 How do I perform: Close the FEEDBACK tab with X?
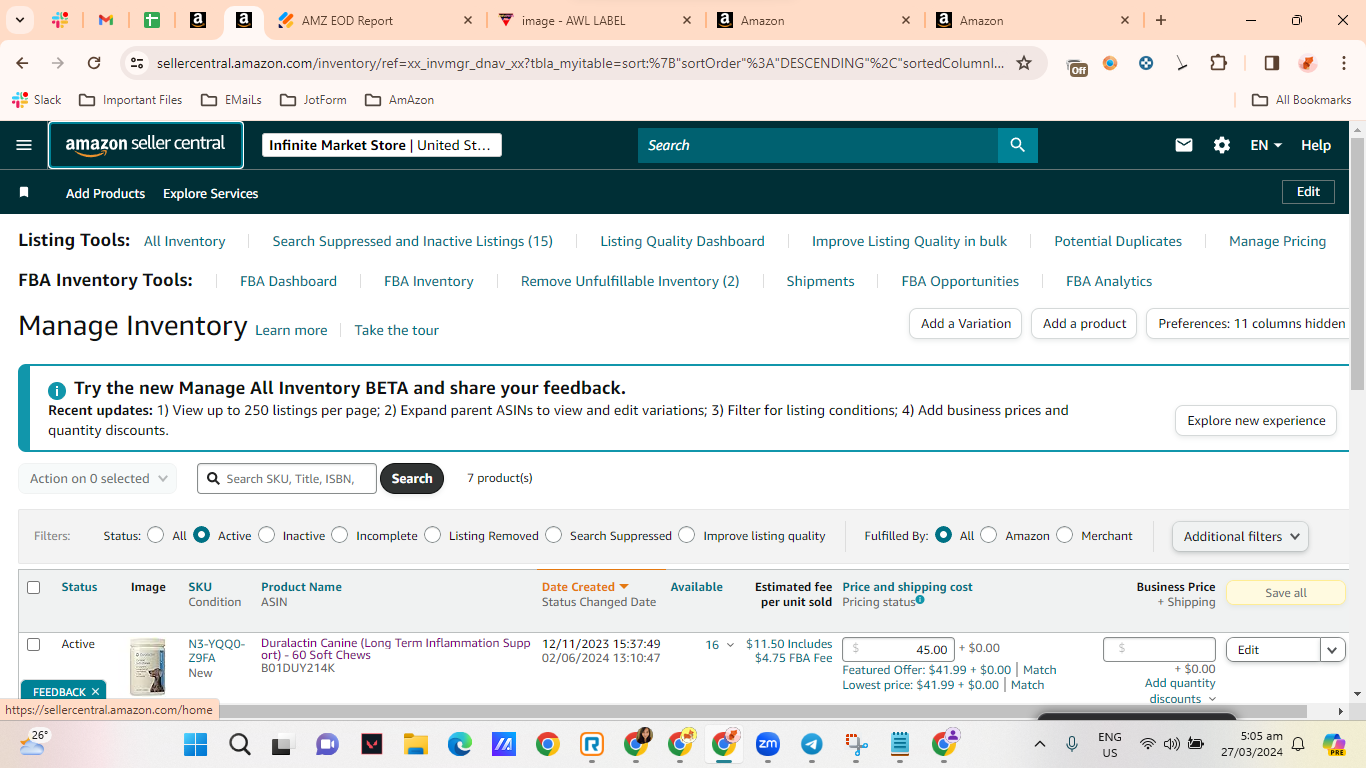pyautogui.click(x=96, y=691)
